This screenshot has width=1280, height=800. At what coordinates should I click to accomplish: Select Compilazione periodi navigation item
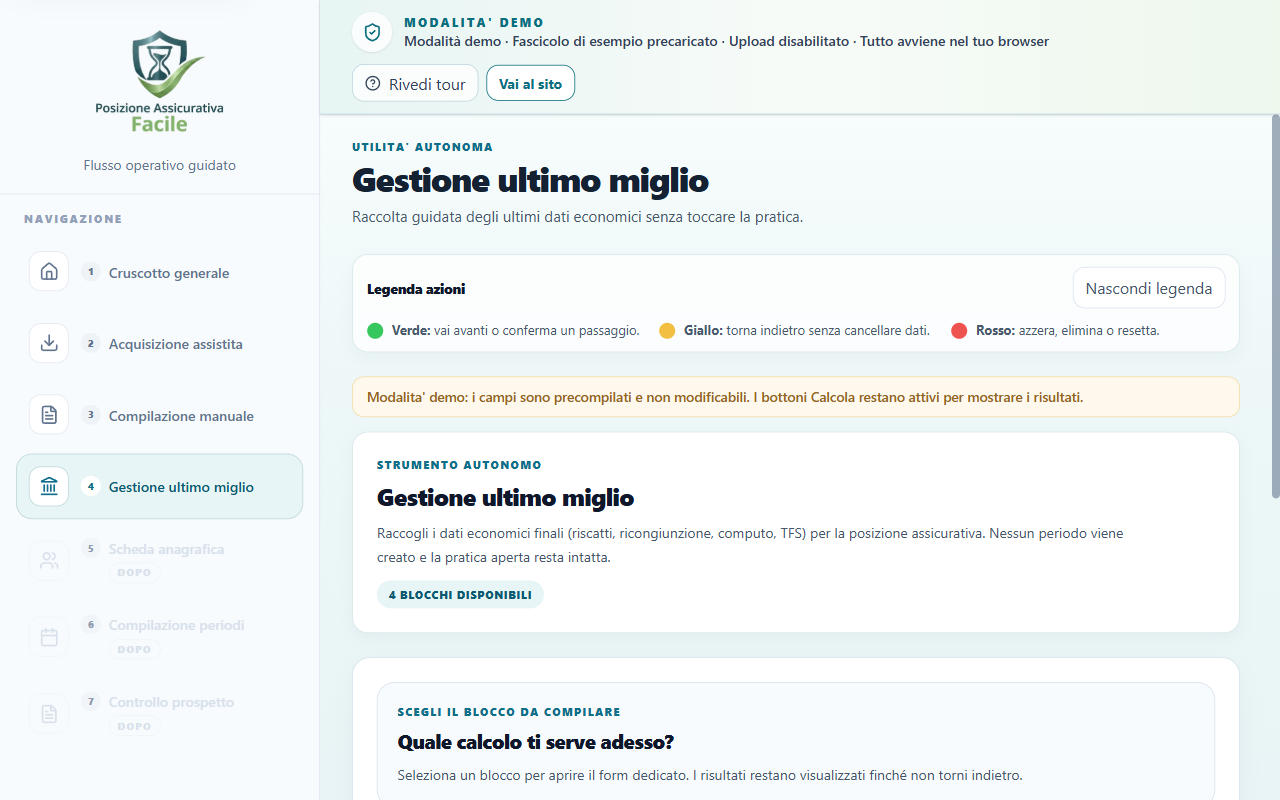159,637
